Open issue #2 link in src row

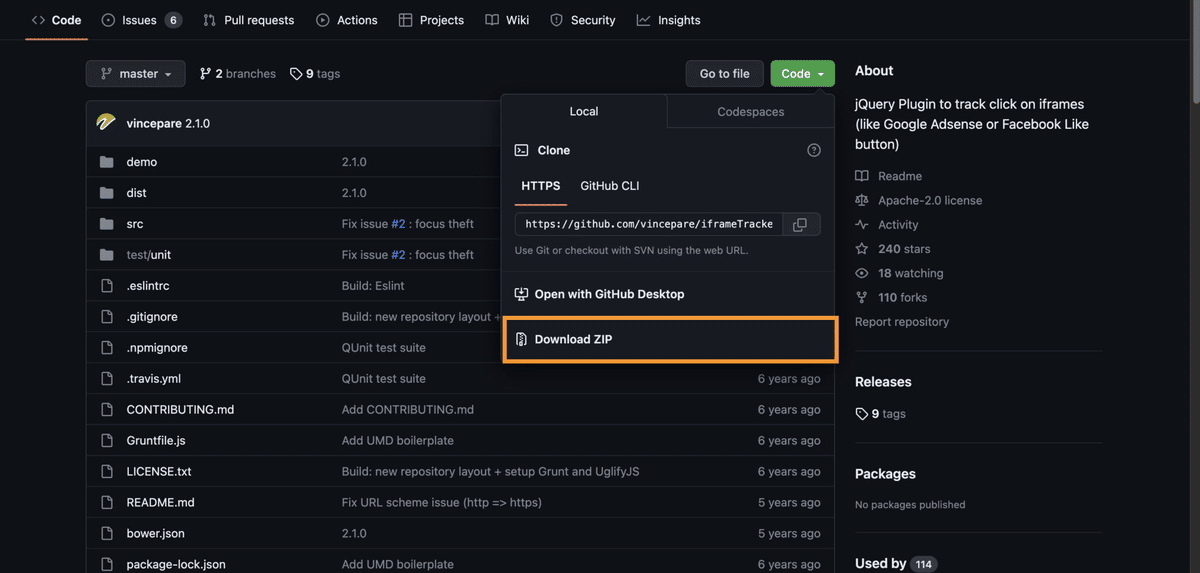pyautogui.click(x=398, y=224)
